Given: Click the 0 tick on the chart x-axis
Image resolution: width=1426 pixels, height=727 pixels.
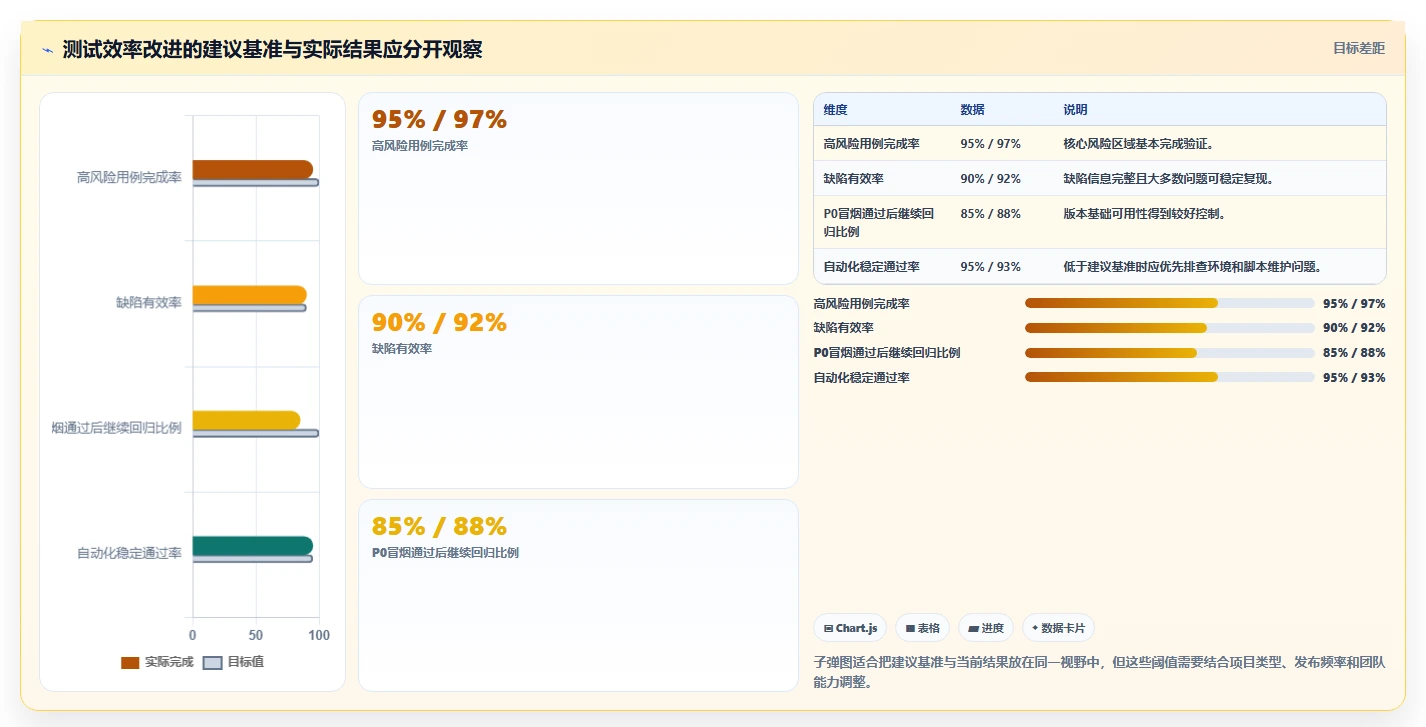Looking at the screenshot, I should pyautogui.click(x=193, y=635).
